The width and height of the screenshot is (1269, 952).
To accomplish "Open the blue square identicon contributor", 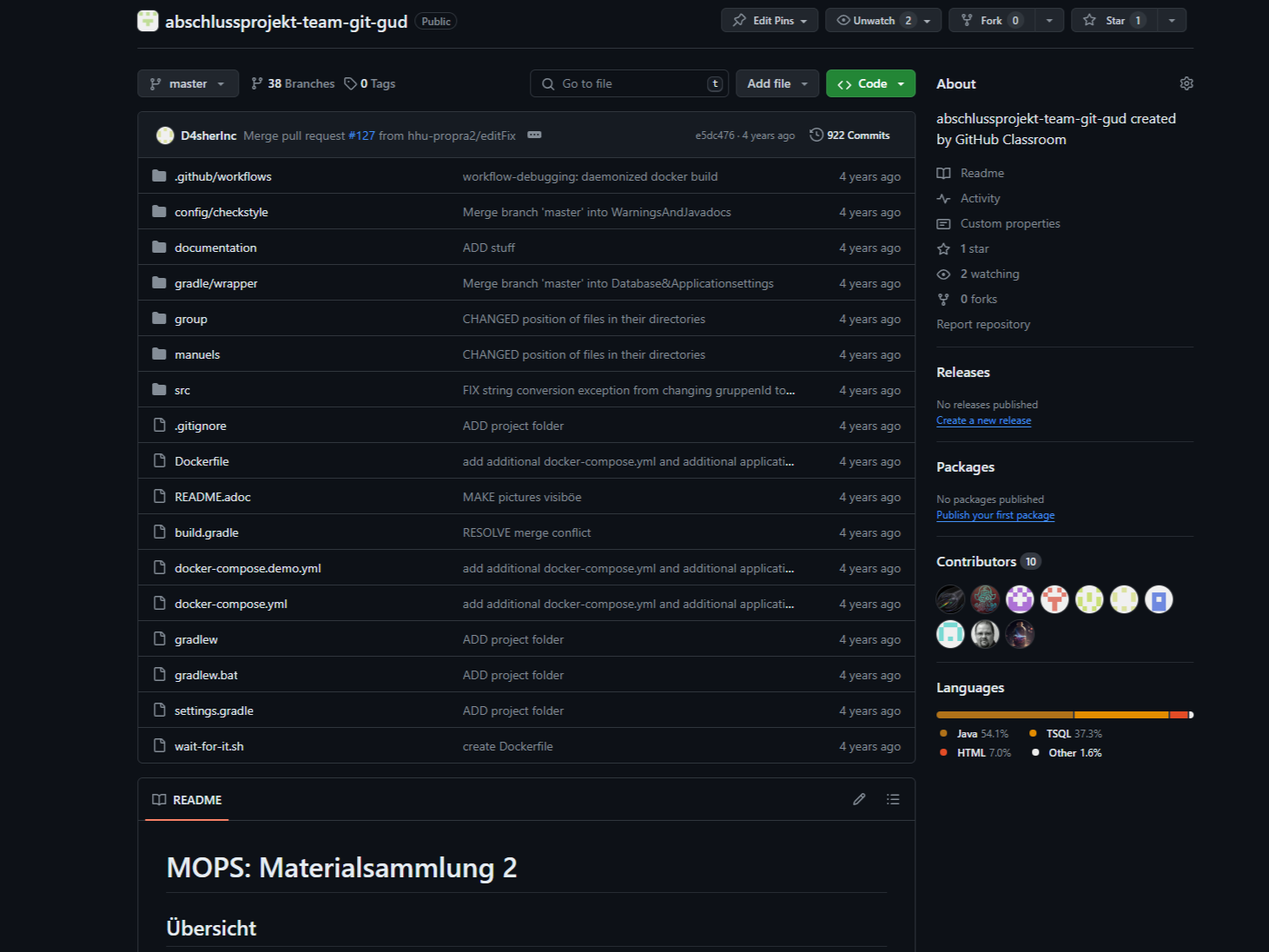I will 1159,599.
